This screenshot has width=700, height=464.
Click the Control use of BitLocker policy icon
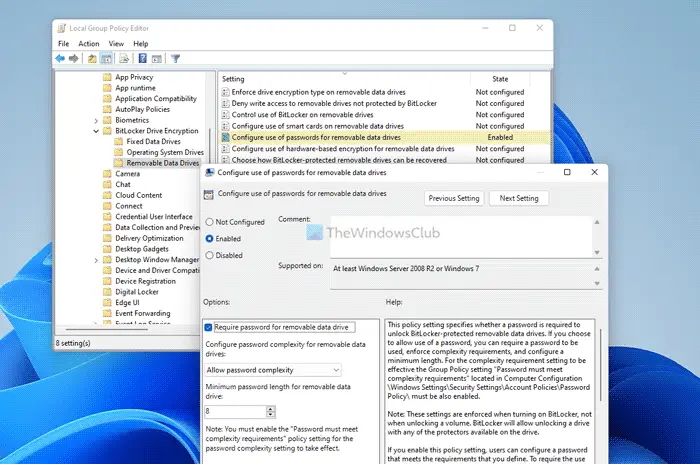coord(225,115)
